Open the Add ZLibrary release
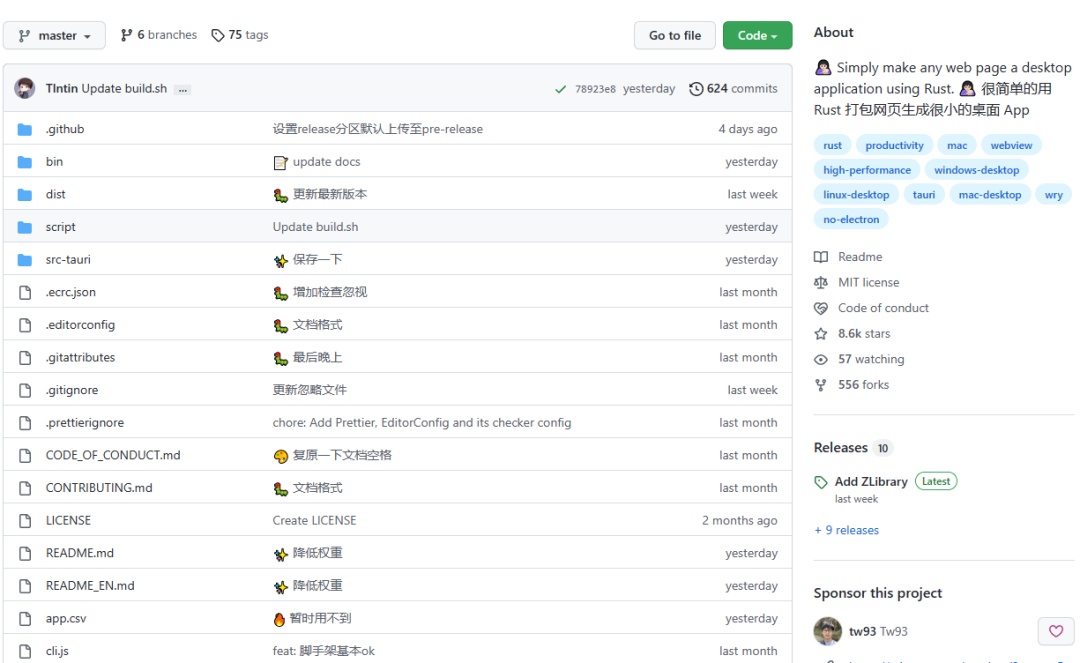This screenshot has width=1080, height=663. coord(869,481)
